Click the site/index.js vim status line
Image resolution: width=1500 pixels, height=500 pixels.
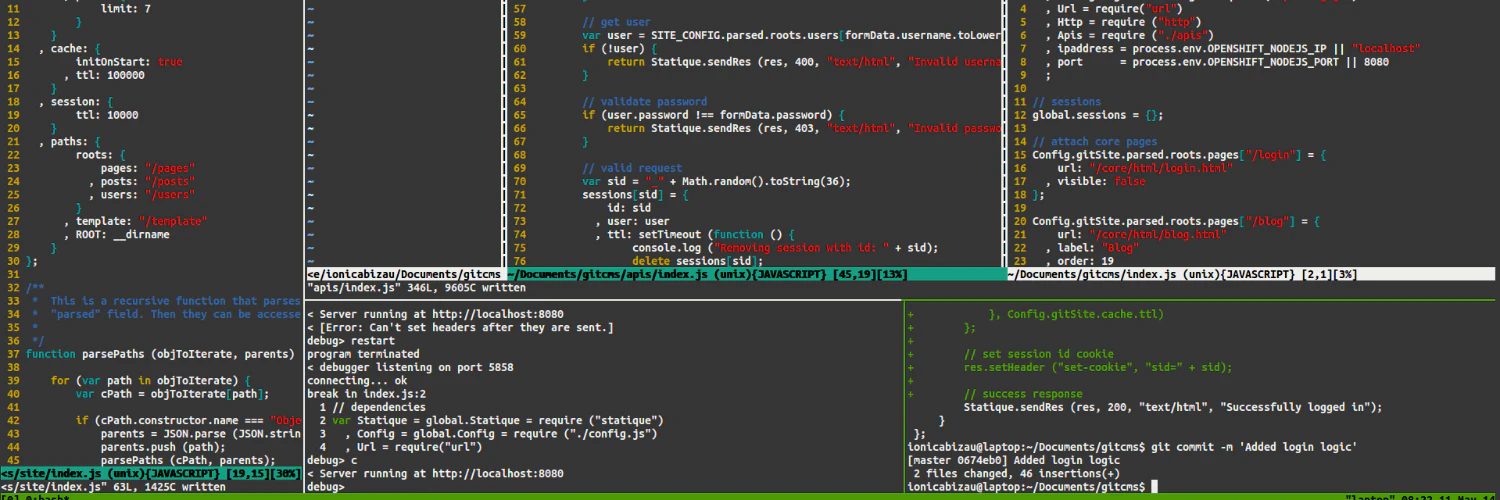coord(151,474)
